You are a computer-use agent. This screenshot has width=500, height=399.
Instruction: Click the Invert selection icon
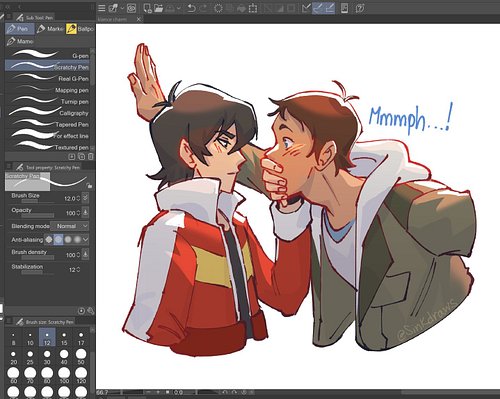click(279, 8)
